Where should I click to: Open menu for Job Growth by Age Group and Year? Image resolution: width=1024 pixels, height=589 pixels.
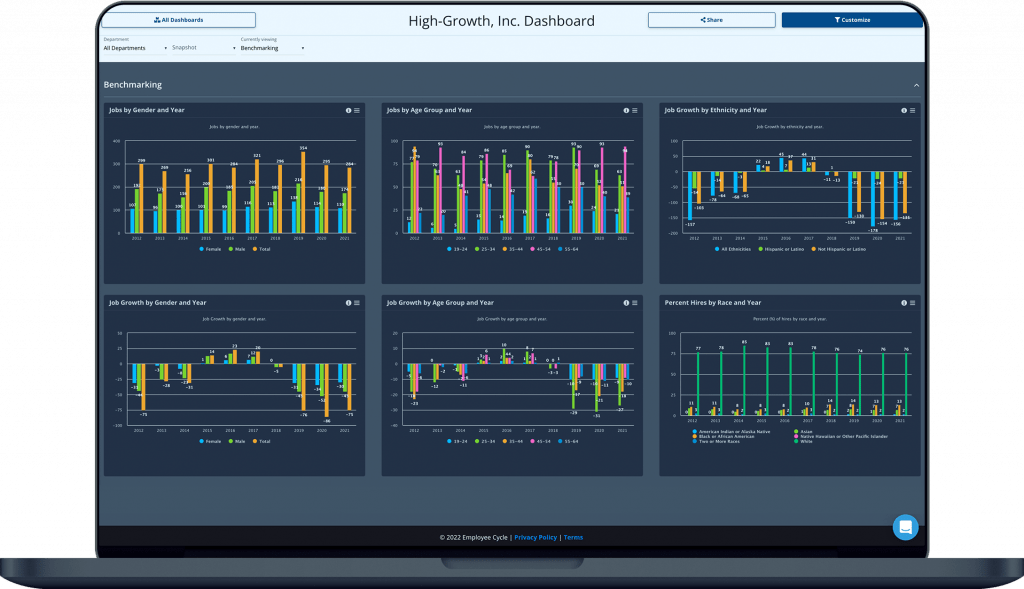click(634, 303)
